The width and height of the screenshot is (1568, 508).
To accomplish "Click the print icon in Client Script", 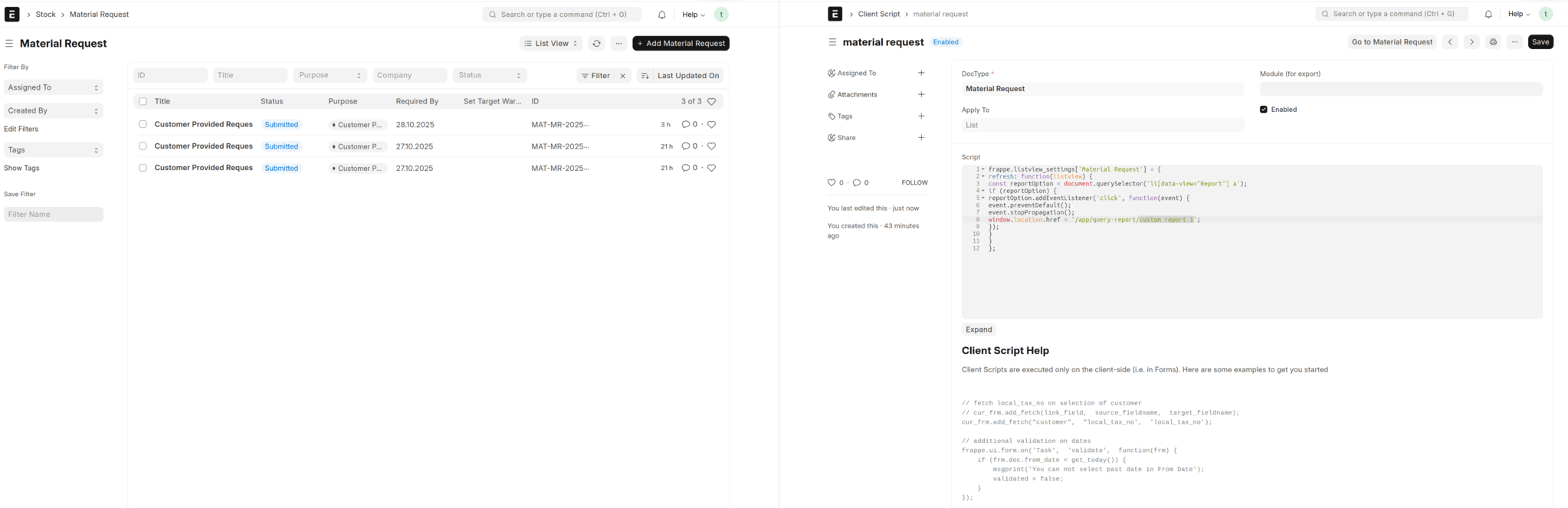I will coord(1492,42).
